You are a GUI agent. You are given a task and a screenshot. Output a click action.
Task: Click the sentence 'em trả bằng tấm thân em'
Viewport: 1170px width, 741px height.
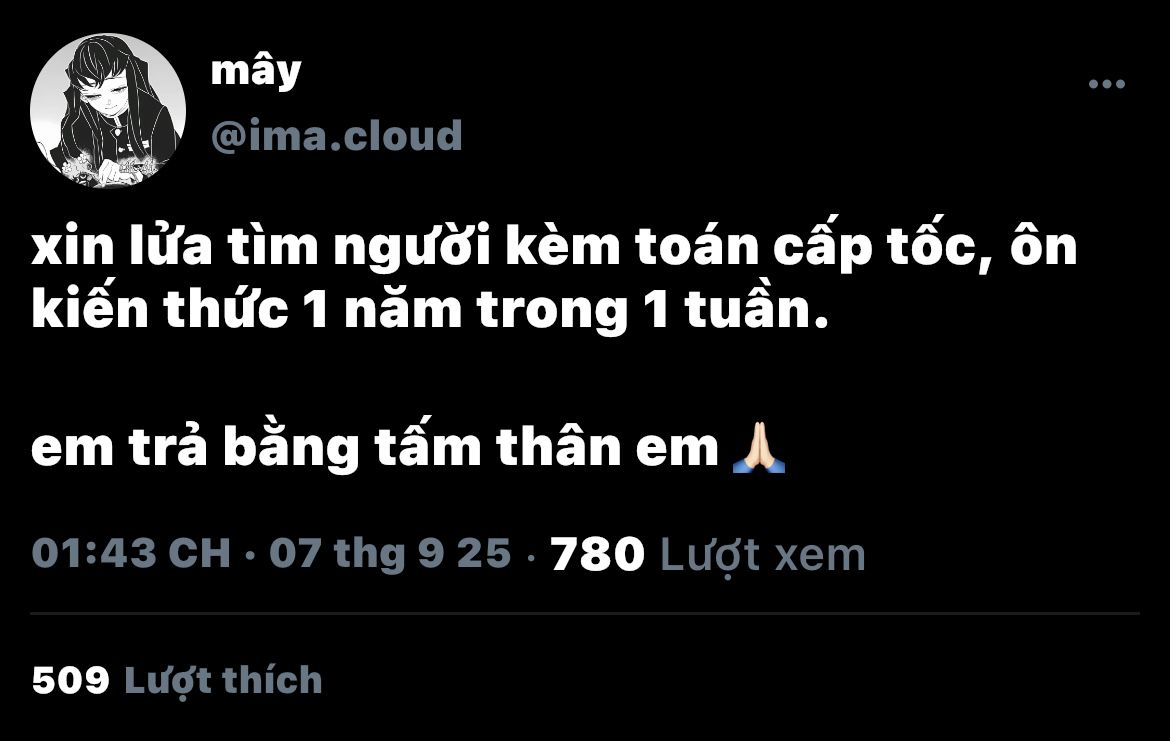(375, 448)
